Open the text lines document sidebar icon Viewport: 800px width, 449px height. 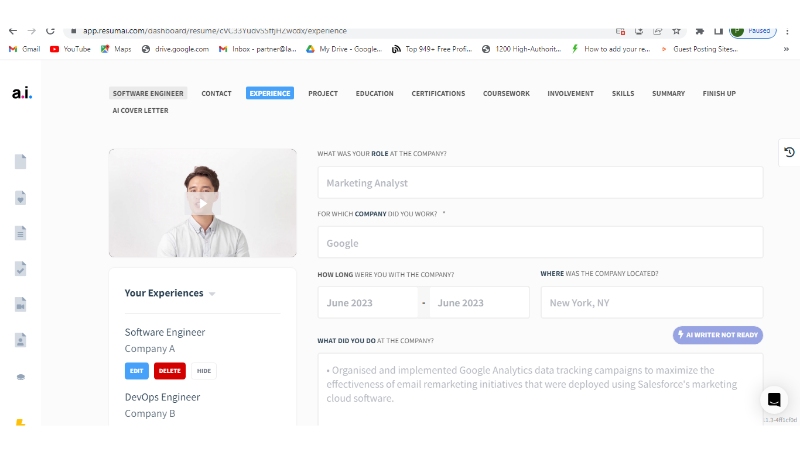(20, 233)
